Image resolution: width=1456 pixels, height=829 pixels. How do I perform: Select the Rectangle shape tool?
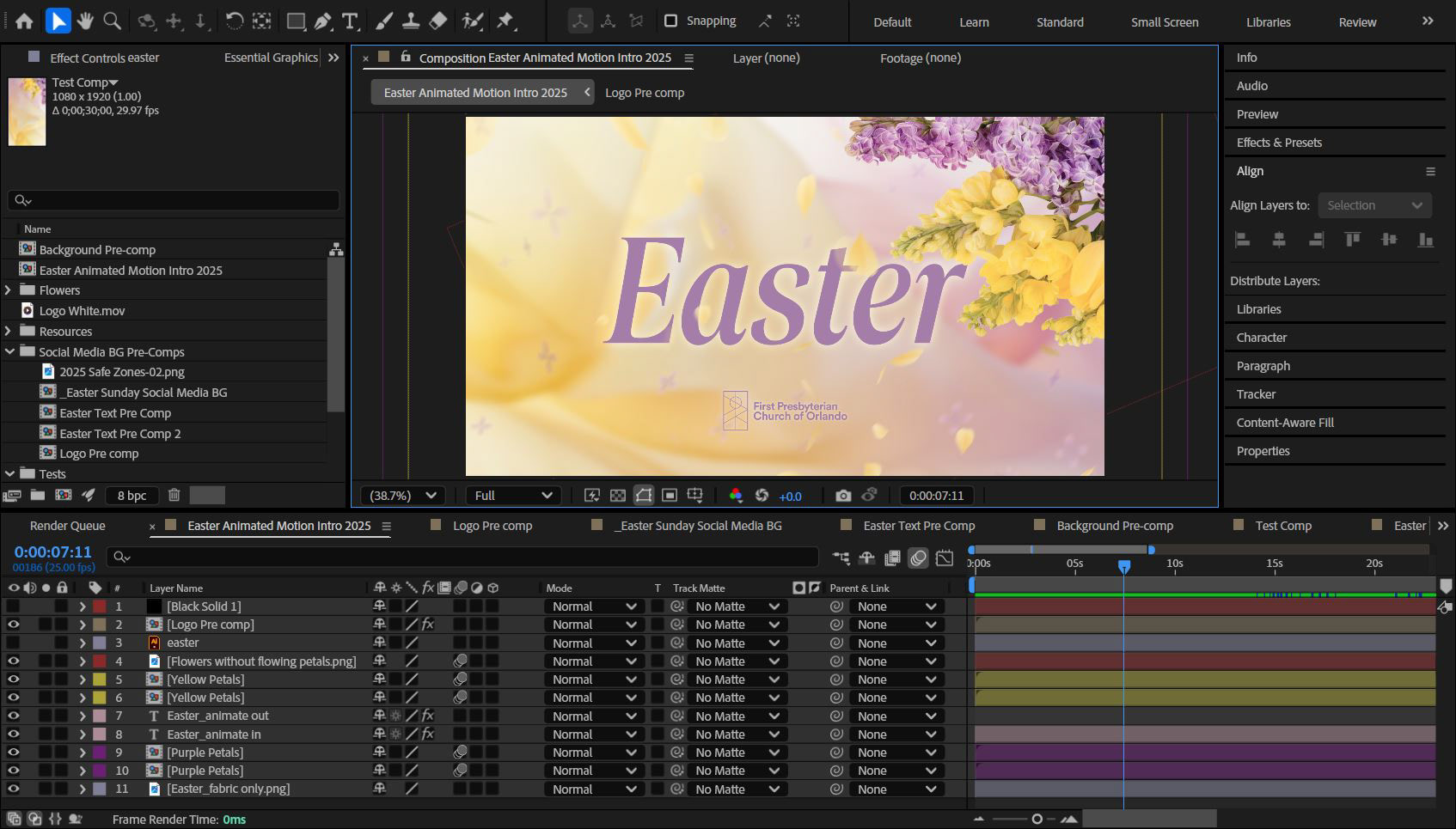tap(296, 21)
